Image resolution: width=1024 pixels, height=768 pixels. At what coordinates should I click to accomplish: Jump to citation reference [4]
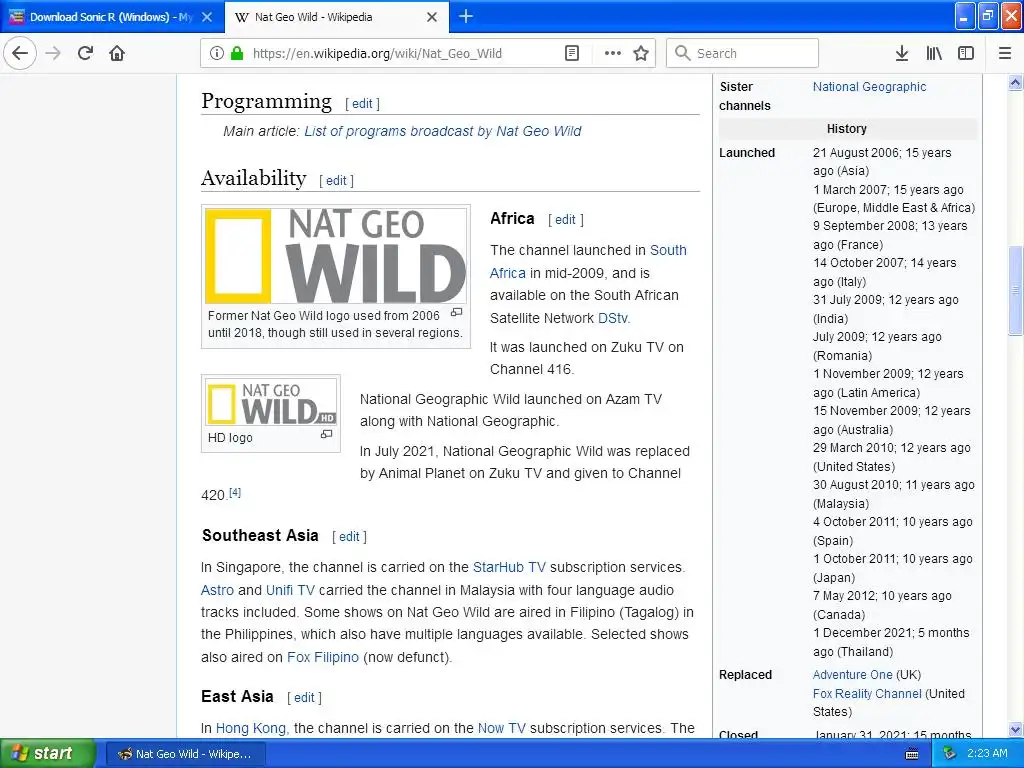(235, 492)
